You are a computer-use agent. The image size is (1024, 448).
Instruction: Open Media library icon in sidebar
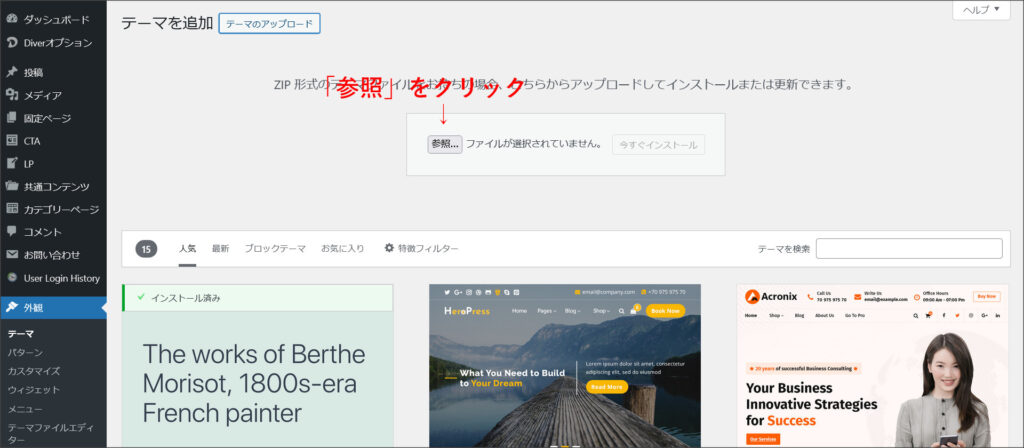[x=12, y=95]
